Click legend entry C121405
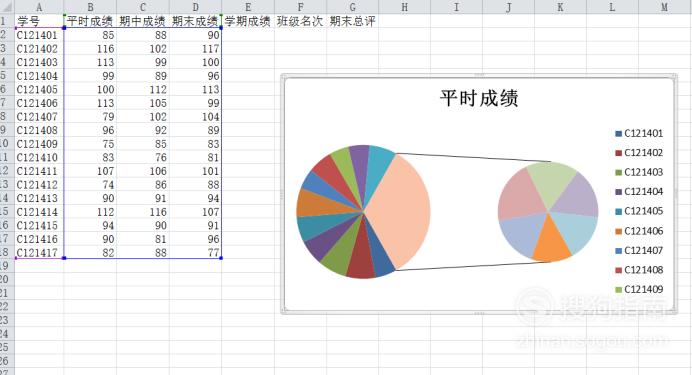 (x=639, y=211)
